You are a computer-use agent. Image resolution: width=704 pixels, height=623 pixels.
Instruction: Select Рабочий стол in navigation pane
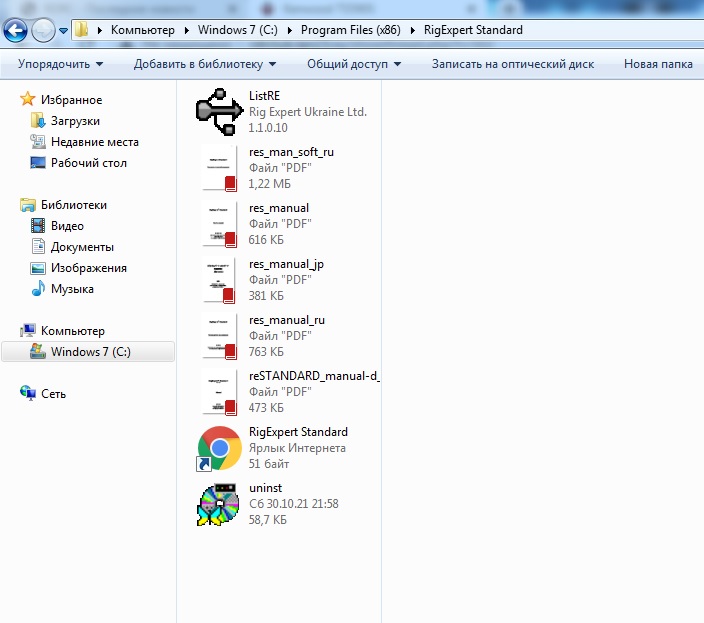pyautogui.click(x=88, y=163)
